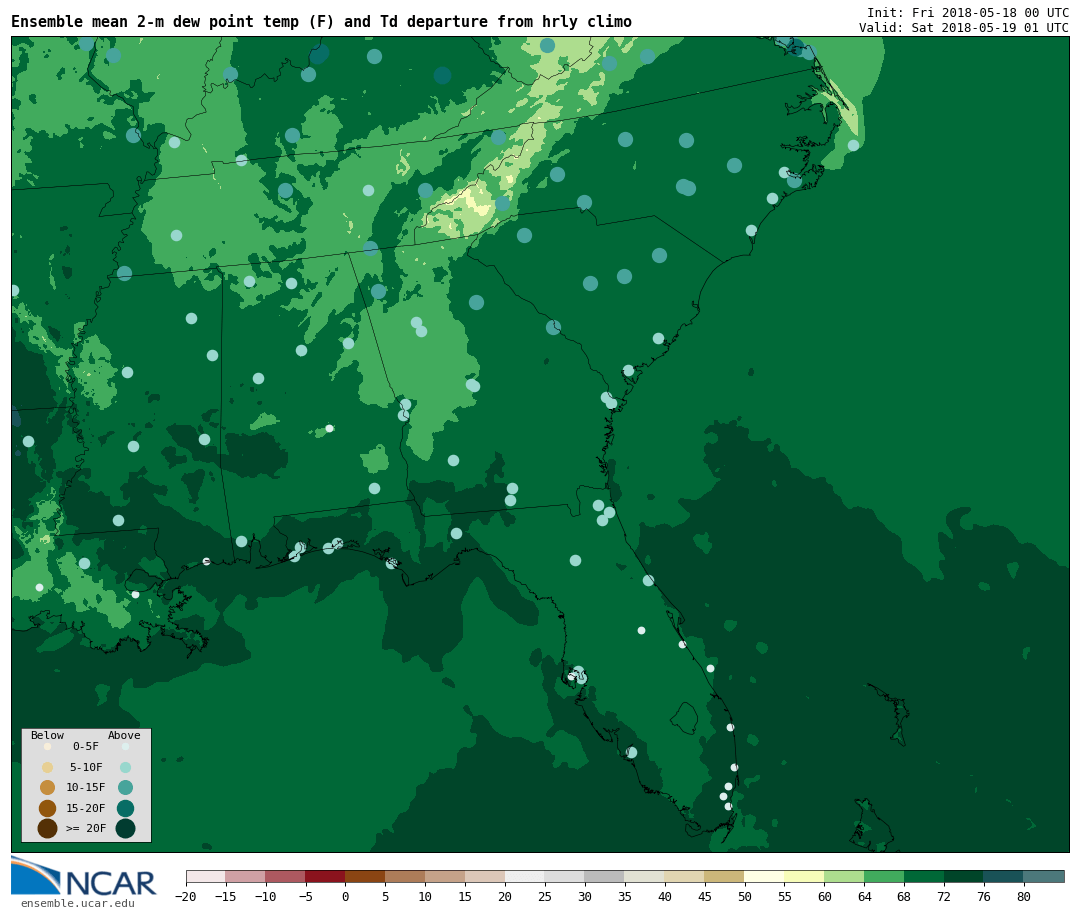This screenshot has height=915, width=1080.
Task: Click the 'Init: Fri 2018-05-18 00 UTC' text
Action: 968,12
